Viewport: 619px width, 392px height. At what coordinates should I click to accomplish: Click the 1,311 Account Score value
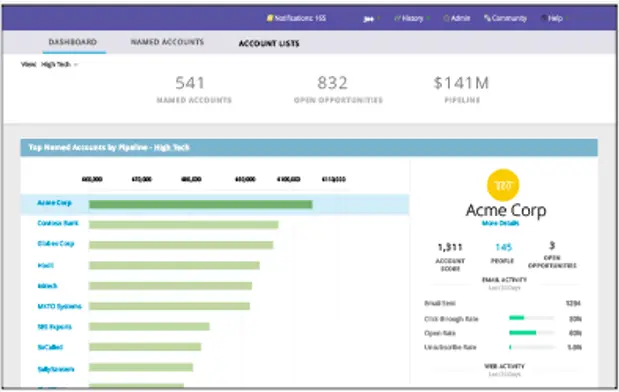point(450,248)
